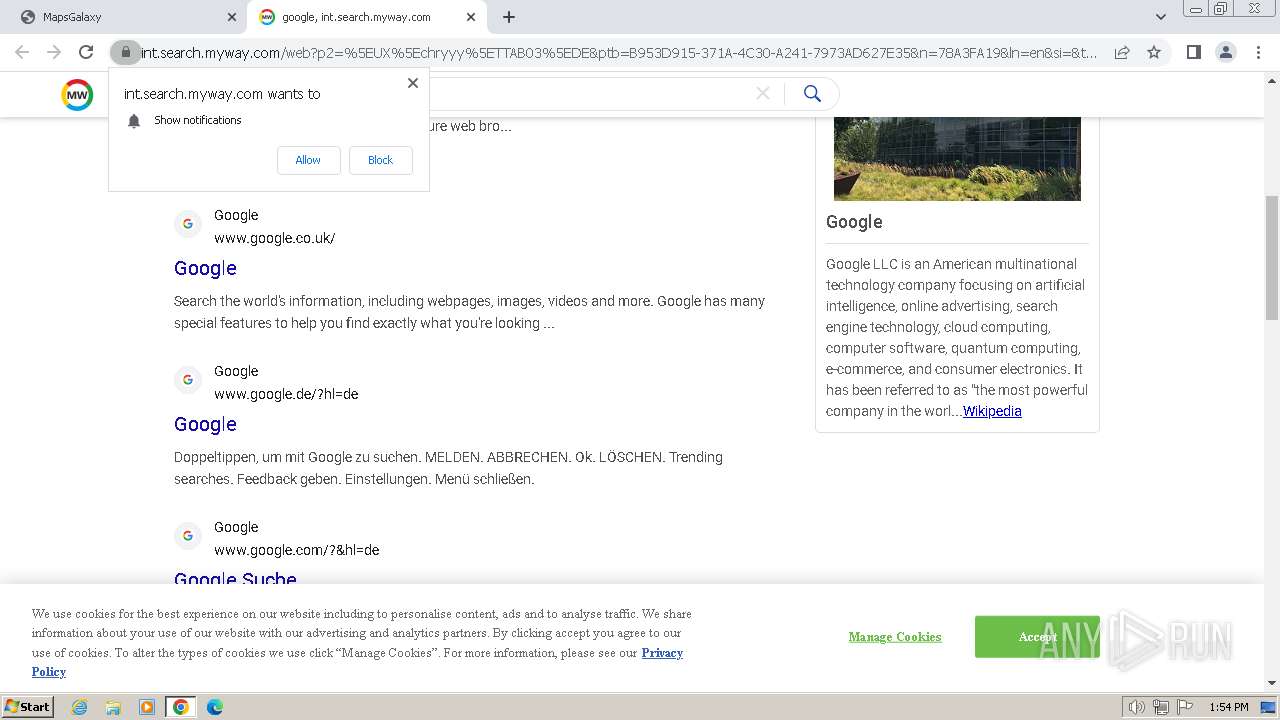Click the volume speaker tray icon
1280x720 pixels.
coord(1137,707)
